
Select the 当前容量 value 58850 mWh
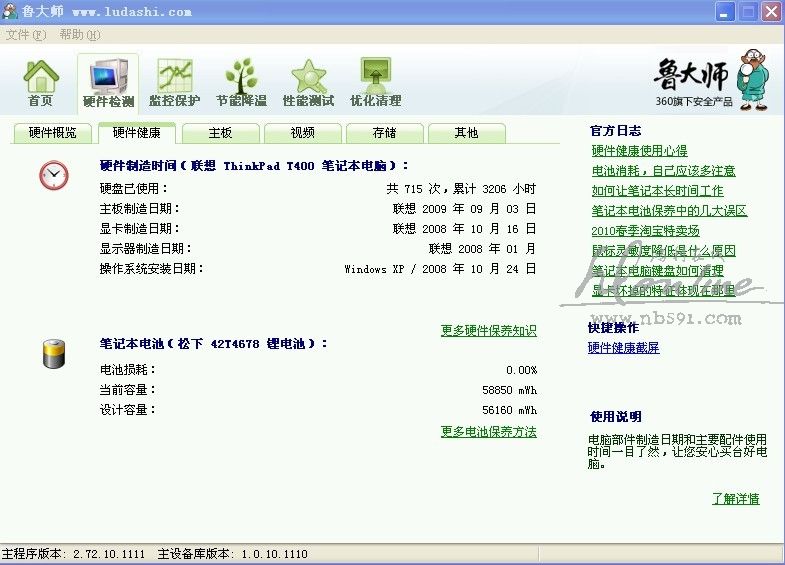coord(509,390)
